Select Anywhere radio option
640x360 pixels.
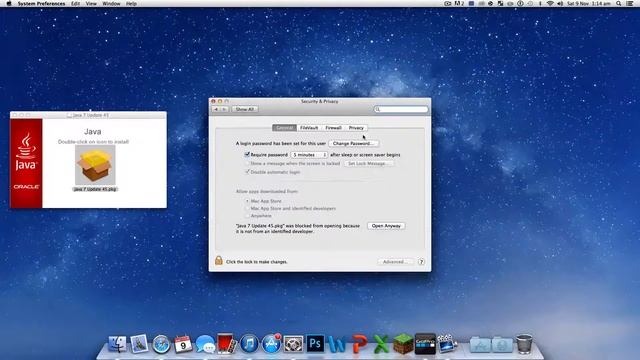247,216
